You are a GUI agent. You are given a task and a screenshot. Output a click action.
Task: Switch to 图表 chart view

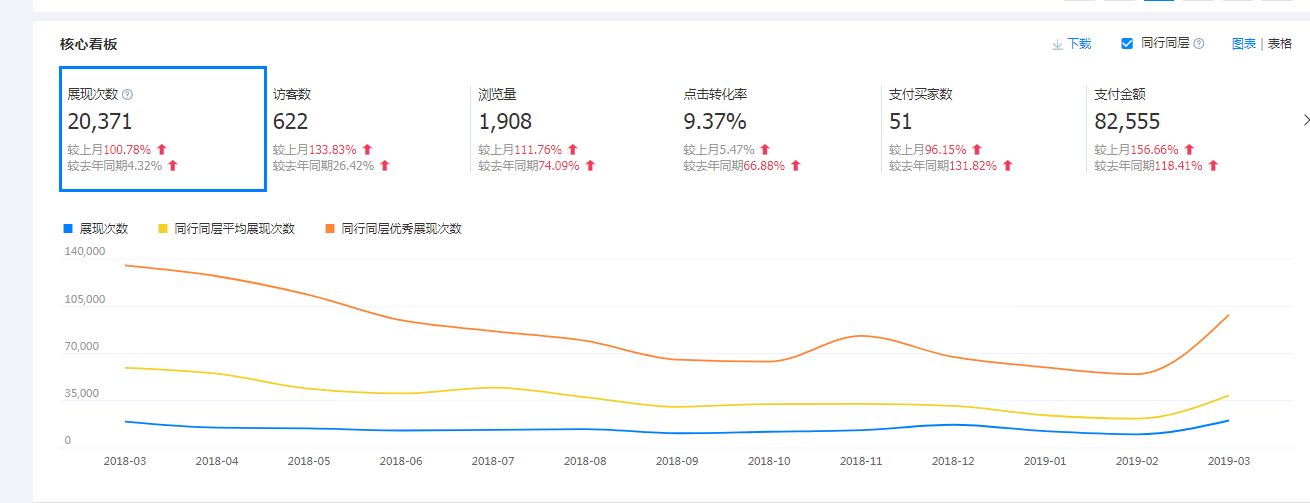[x=1244, y=44]
